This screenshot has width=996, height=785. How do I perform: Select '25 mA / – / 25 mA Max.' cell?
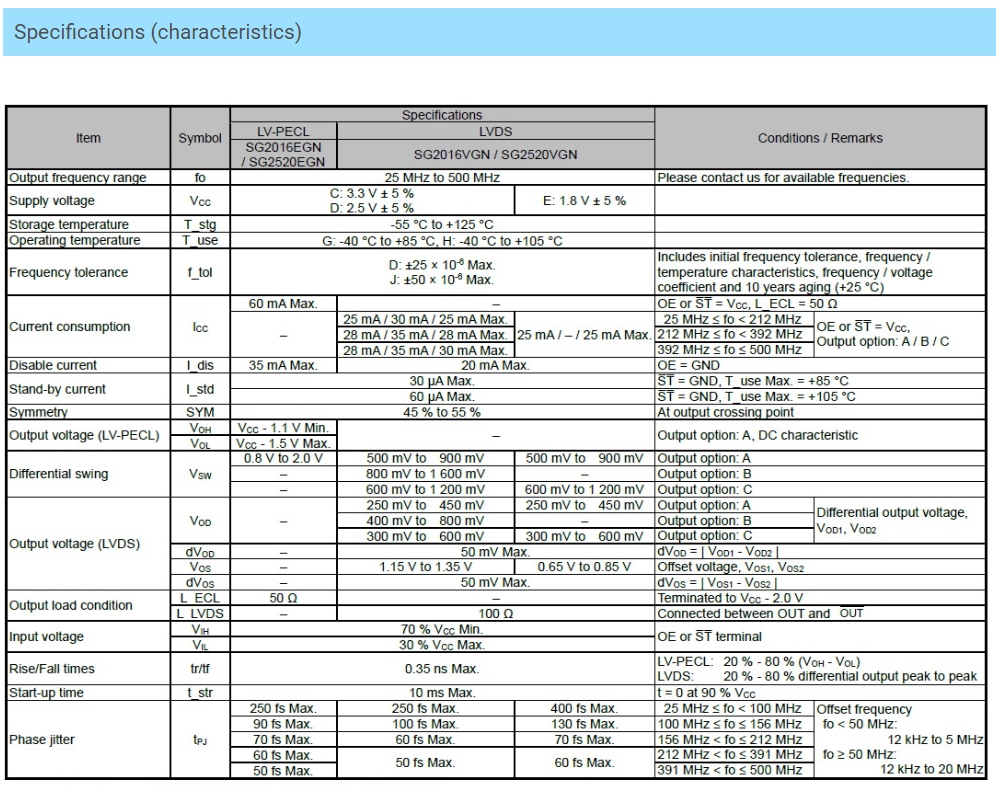[x=584, y=335]
